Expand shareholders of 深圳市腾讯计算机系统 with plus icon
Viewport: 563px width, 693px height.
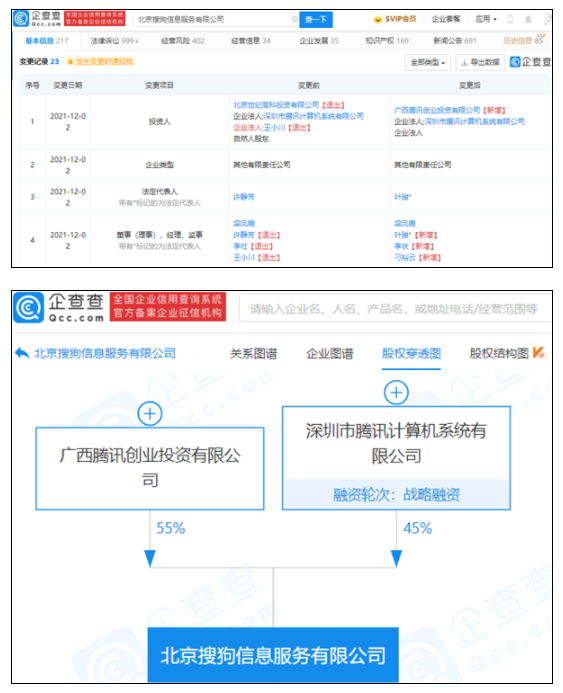[396, 392]
